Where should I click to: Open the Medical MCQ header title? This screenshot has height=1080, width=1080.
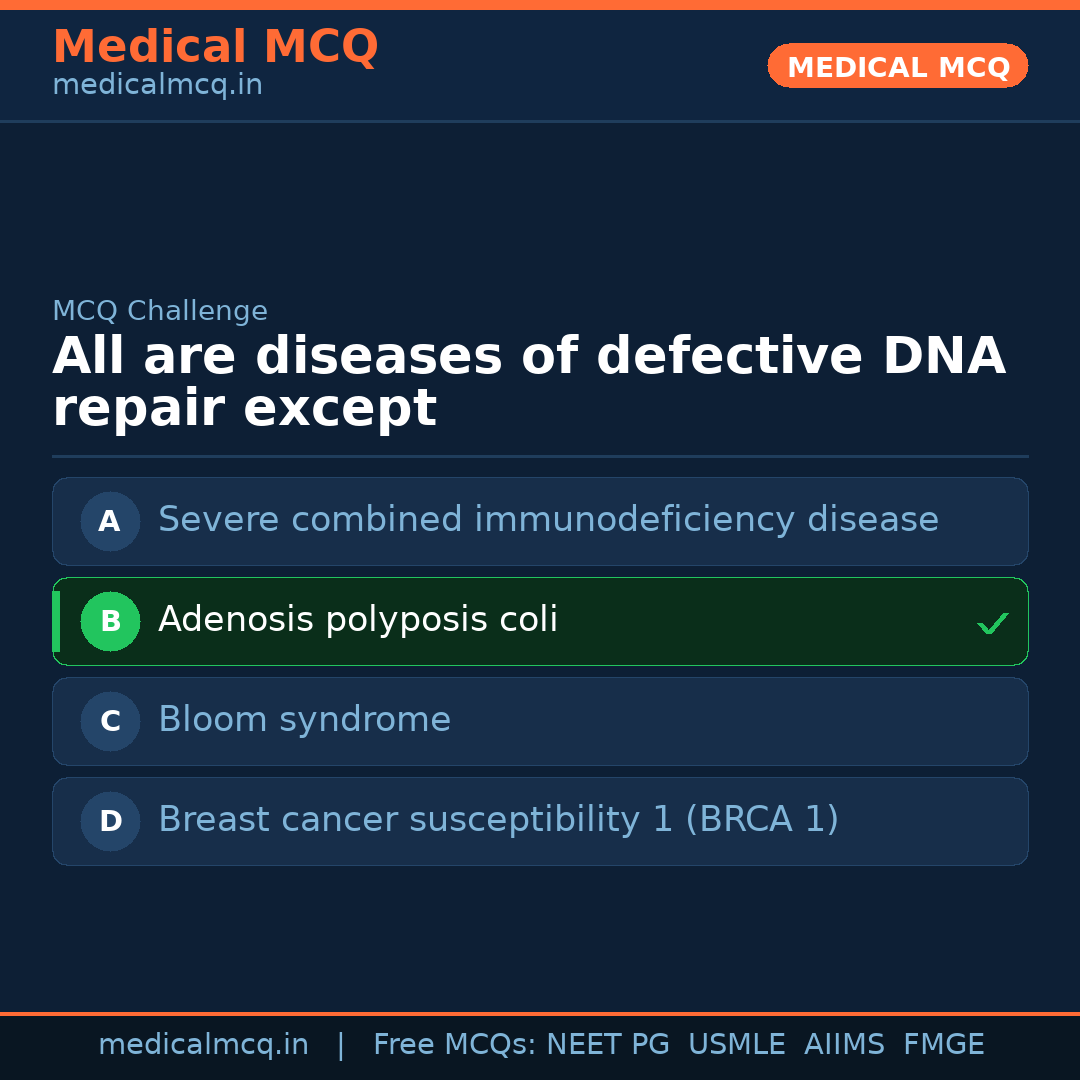coord(215,47)
